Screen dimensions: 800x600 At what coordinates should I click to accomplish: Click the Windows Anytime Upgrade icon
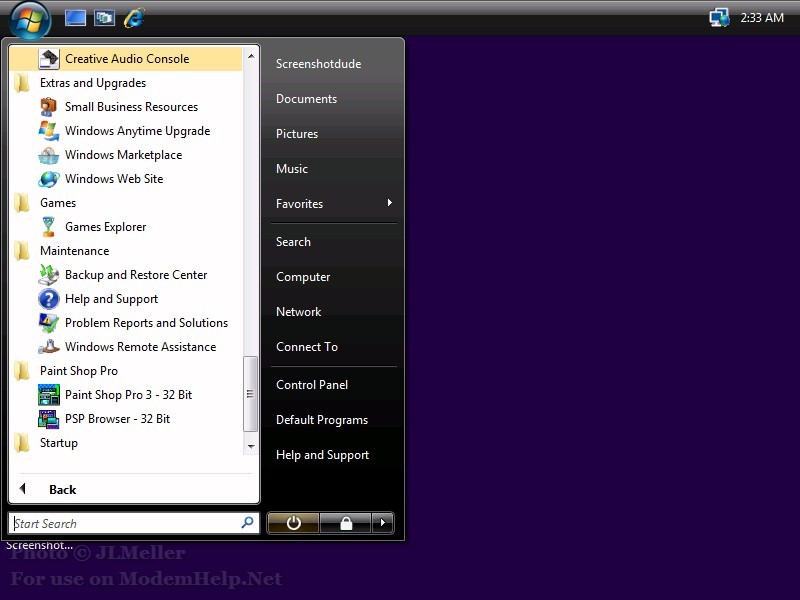coord(49,131)
